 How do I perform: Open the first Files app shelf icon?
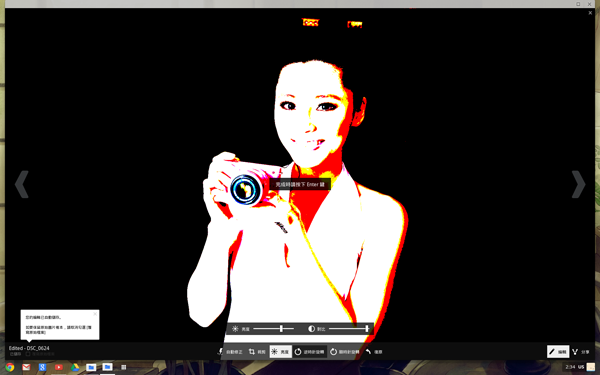[91, 367]
